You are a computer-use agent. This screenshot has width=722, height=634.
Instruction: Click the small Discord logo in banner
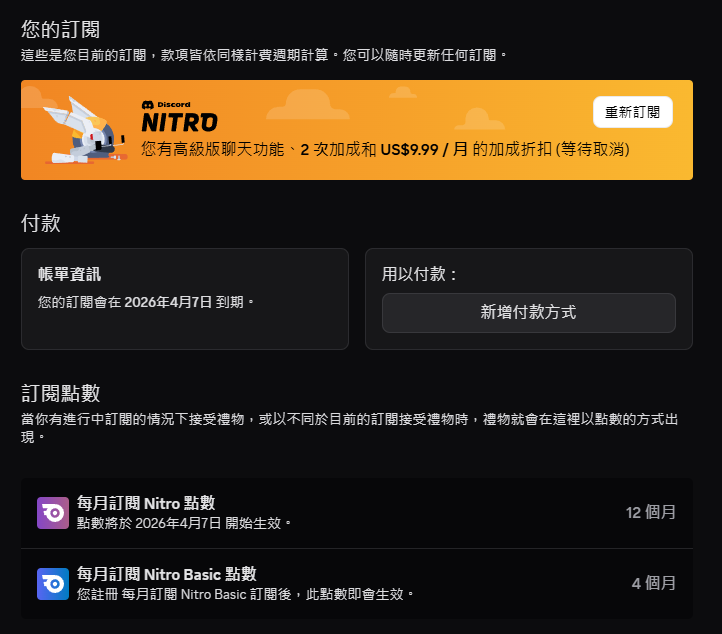point(148,105)
